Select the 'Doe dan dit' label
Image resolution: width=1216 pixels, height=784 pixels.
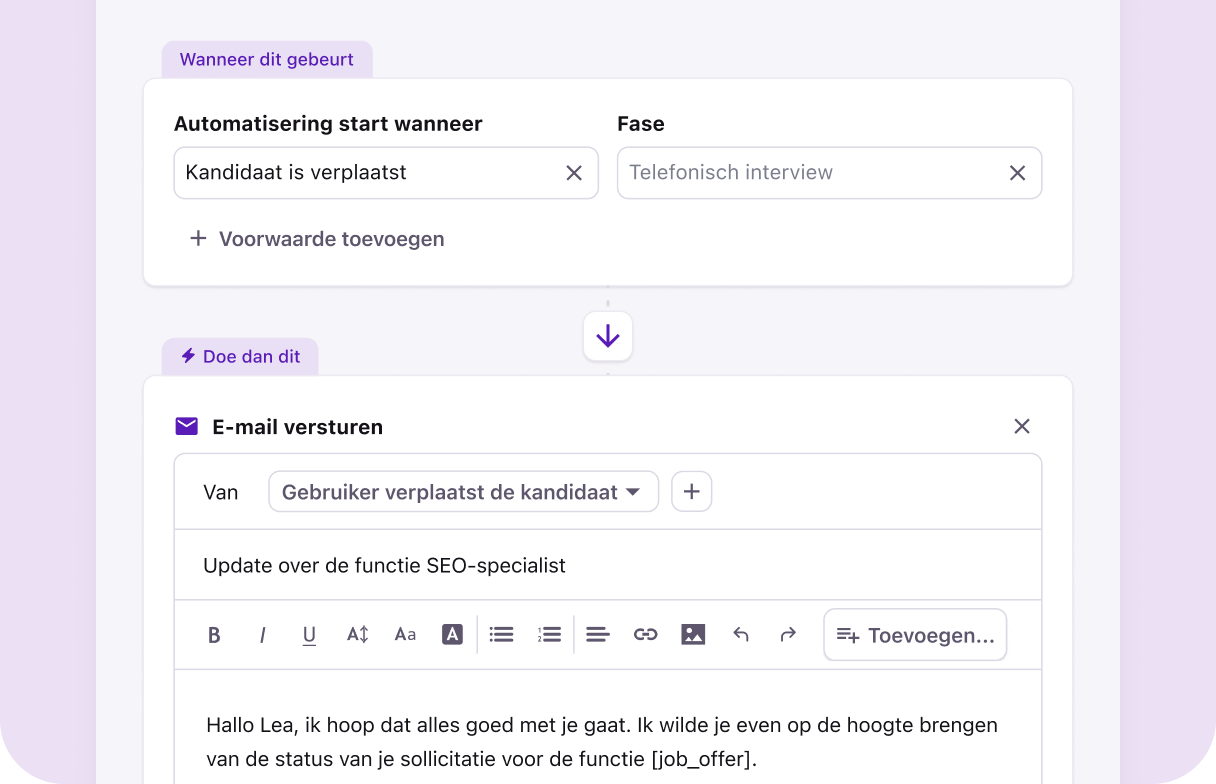click(240, 355)
